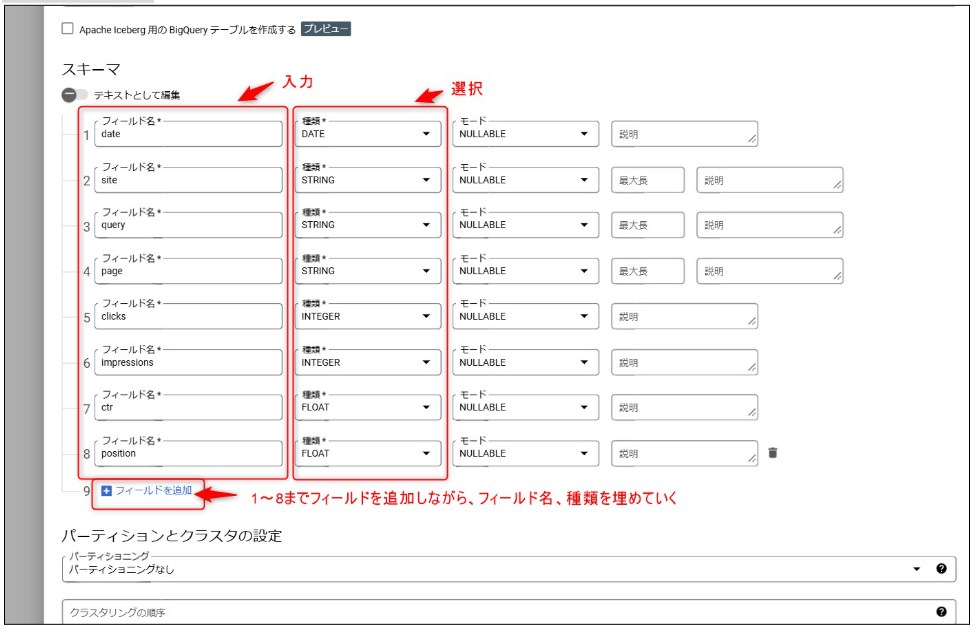Click the 説明 box in the clicks row
Screen dimensions: 977x632
(684, 317)
